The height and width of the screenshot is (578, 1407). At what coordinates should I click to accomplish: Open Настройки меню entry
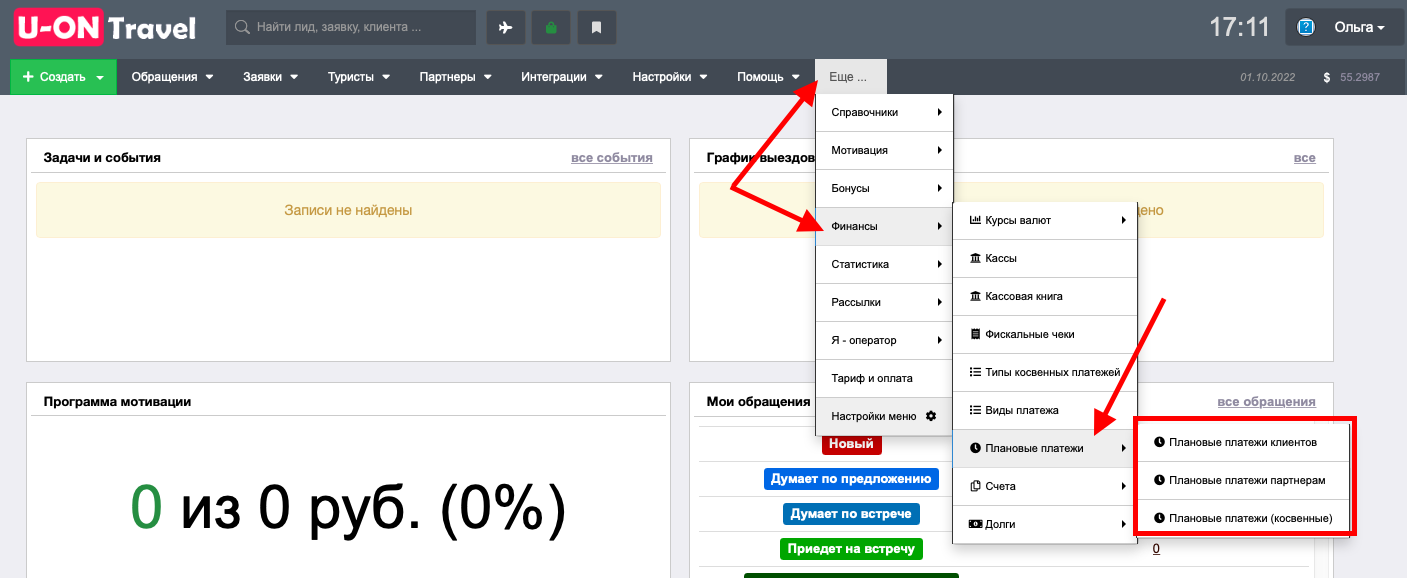click(x=884, y=416)
